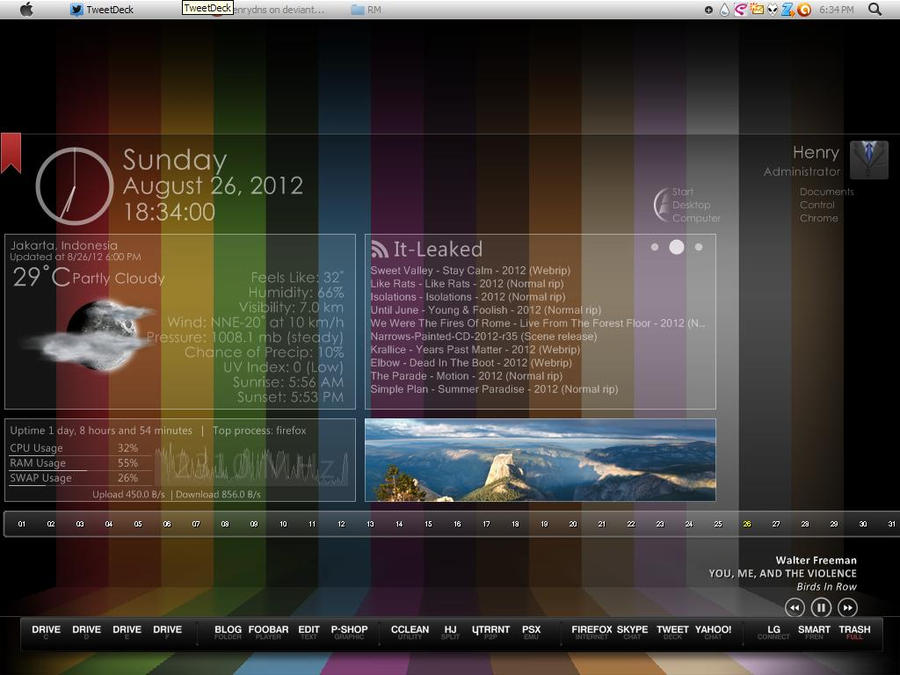Click the moon-and-cloud weather icon

coord(91,335)
